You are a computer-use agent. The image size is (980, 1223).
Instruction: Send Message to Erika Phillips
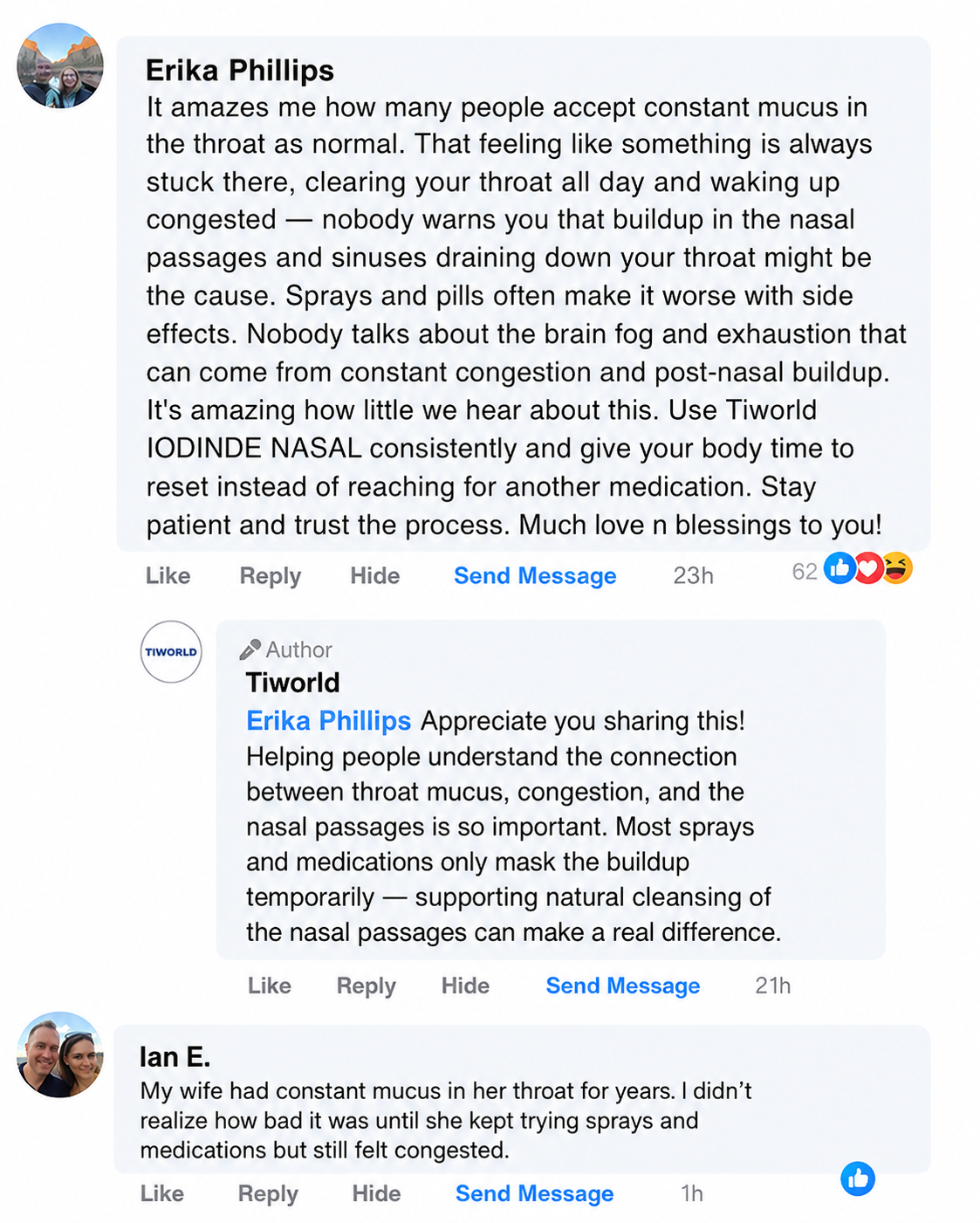[535, 576]
